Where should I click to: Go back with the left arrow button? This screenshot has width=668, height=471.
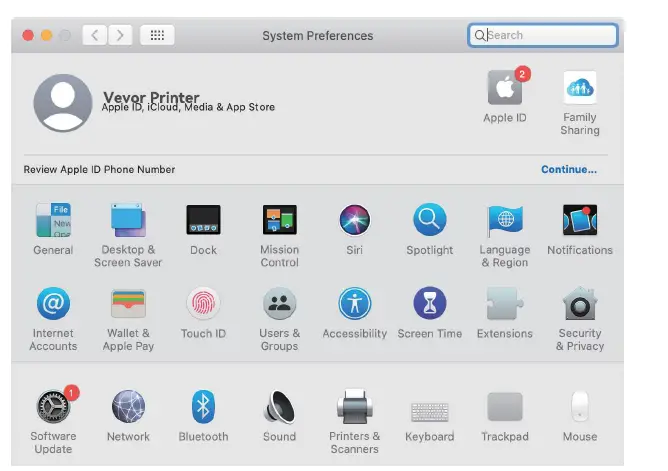(95, 35)
